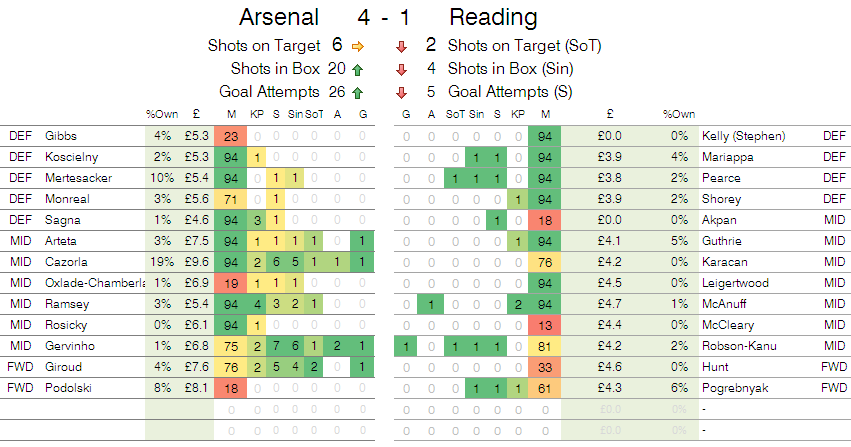Select Hunt's orange minutes cell showing 33
The image size is (851, 447).
tap(545, 367)
